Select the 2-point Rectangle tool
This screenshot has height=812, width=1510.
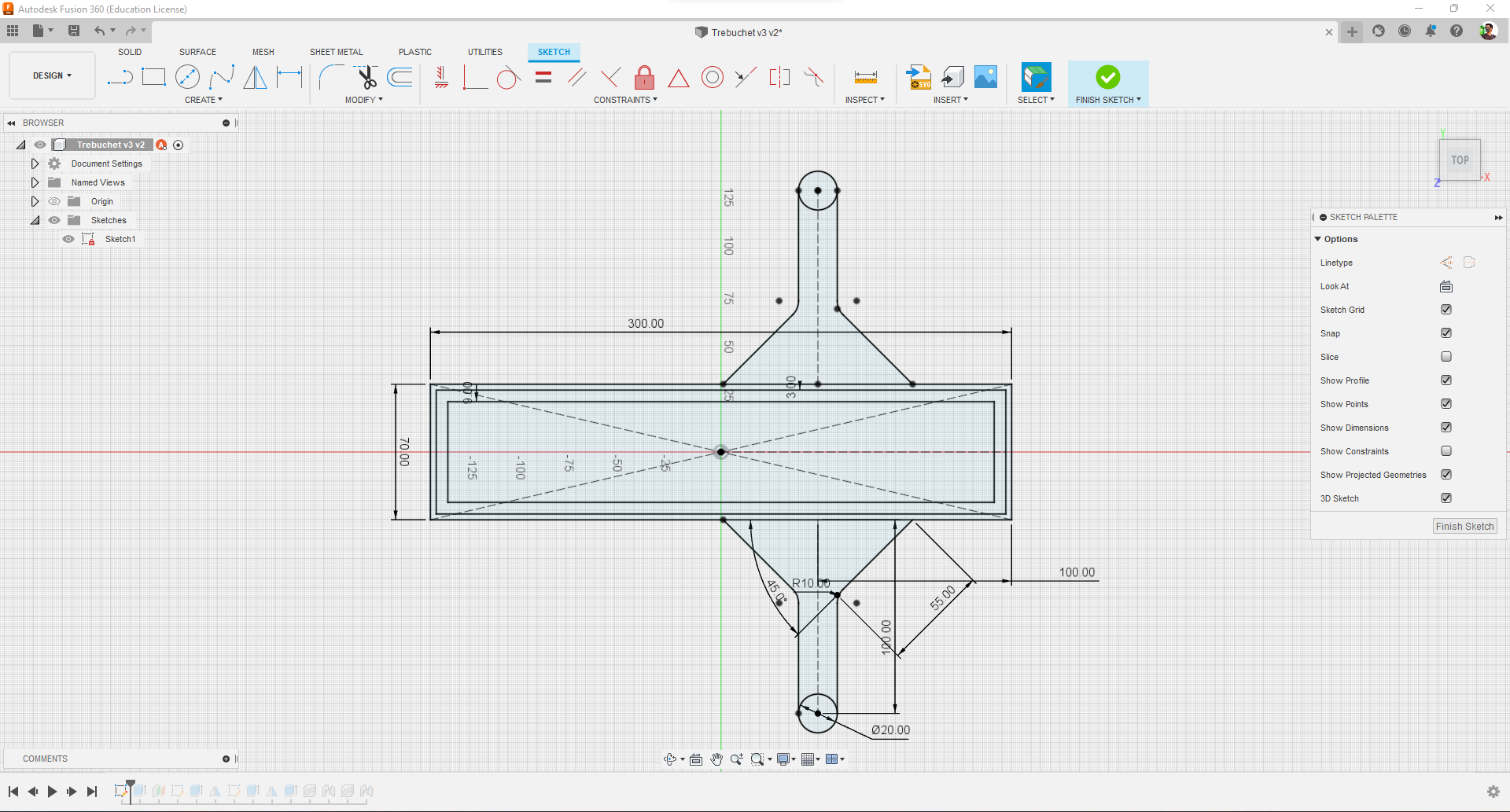[x=153, y=77]
